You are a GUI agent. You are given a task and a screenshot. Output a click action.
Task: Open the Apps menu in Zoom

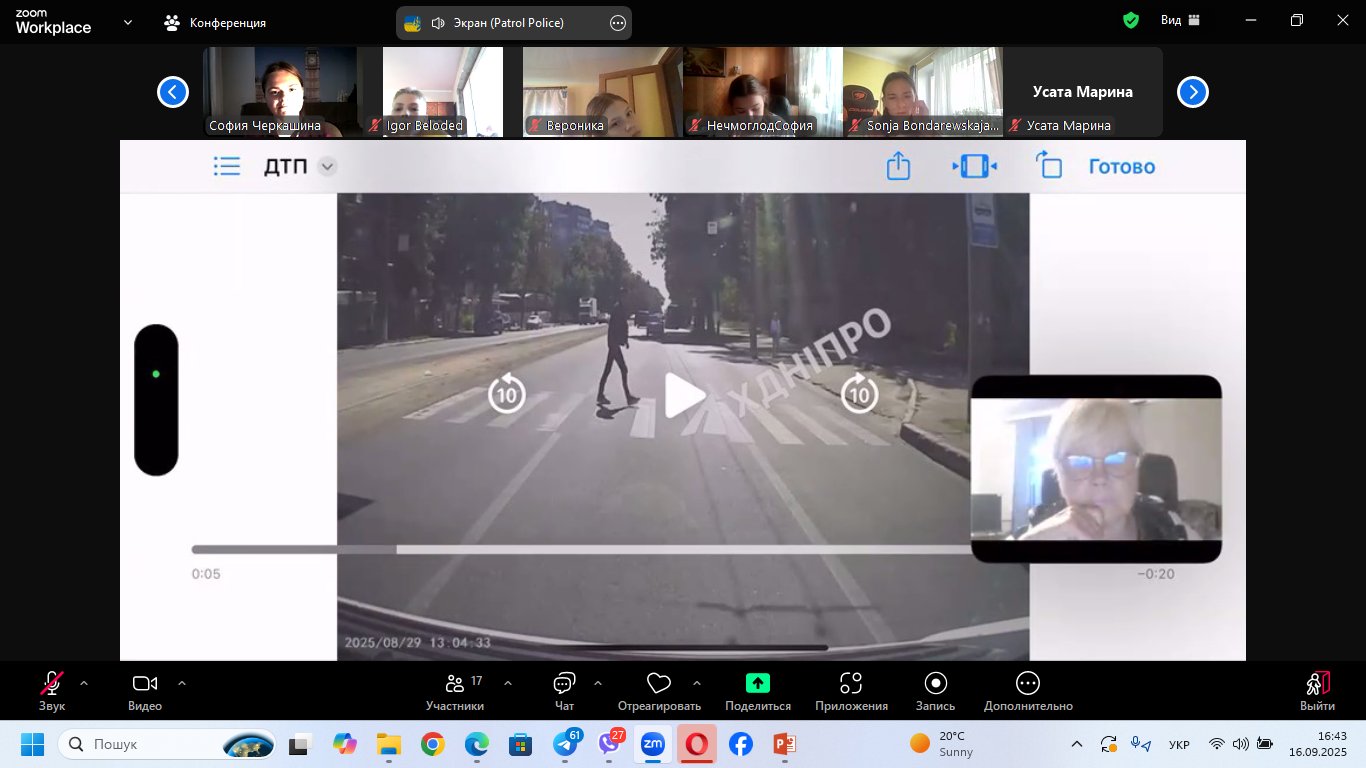[x=851, y=691]
